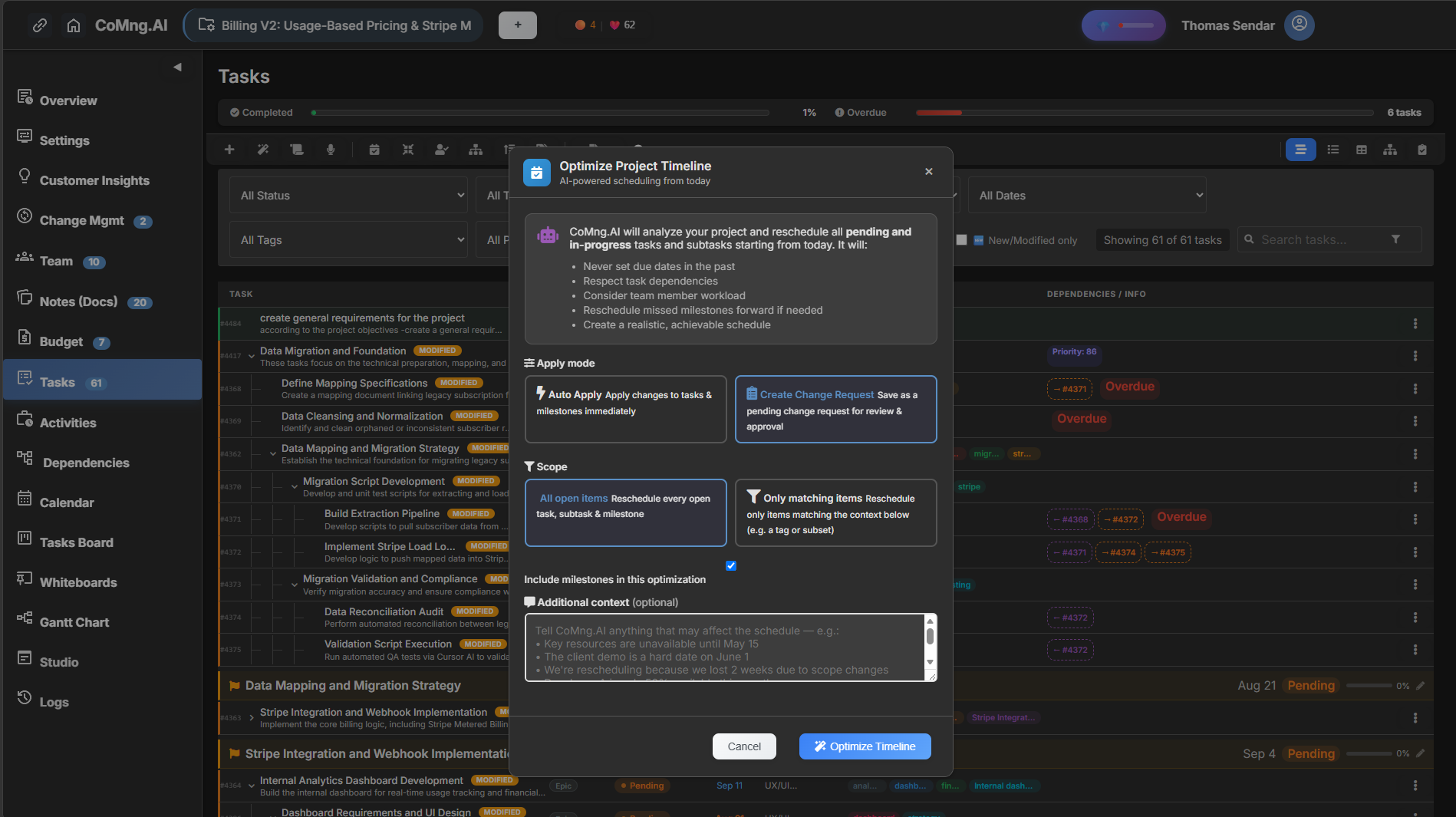
Task: Click the plus add-task toolbar icon
Action: 229,150
